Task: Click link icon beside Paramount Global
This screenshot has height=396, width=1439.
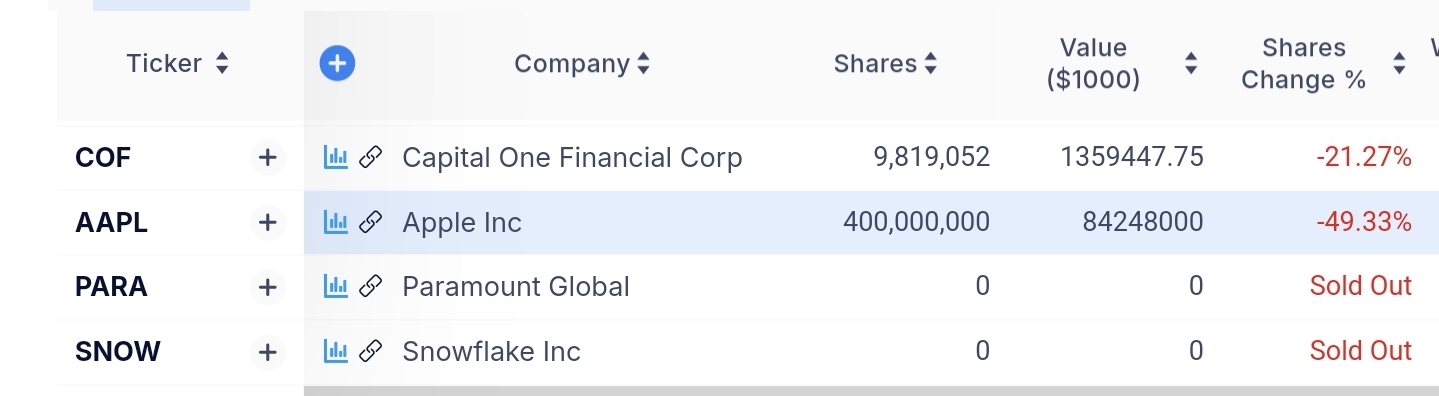Action: [371, 287]
